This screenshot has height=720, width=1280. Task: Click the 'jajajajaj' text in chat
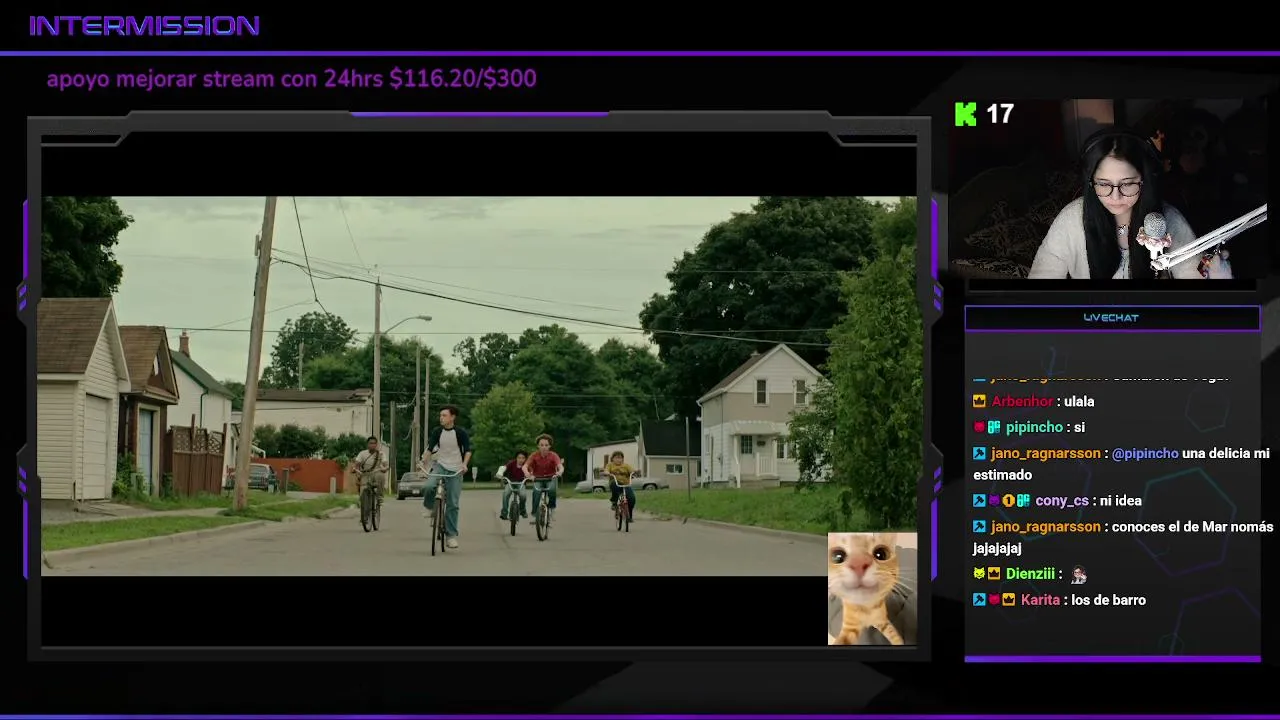(x=997, y=549)
